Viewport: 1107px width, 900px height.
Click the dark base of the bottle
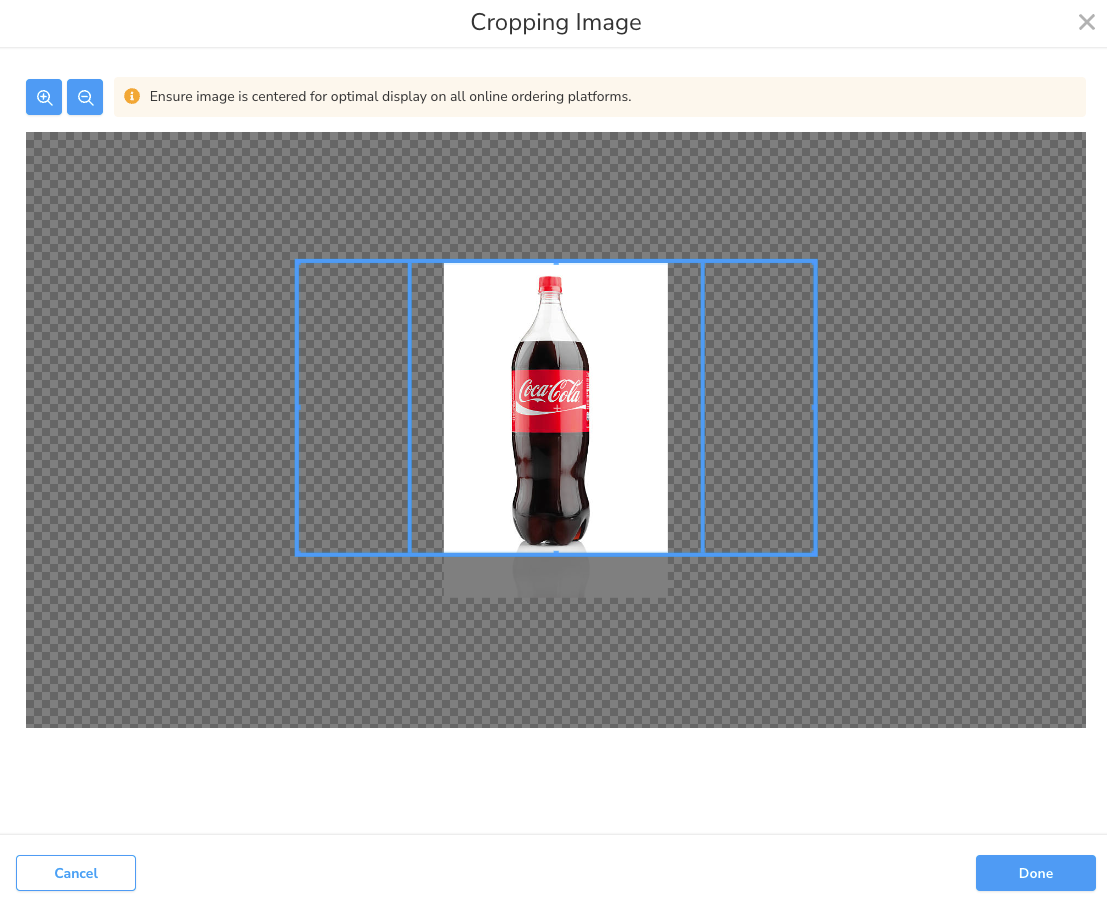[x=551, y=520]
